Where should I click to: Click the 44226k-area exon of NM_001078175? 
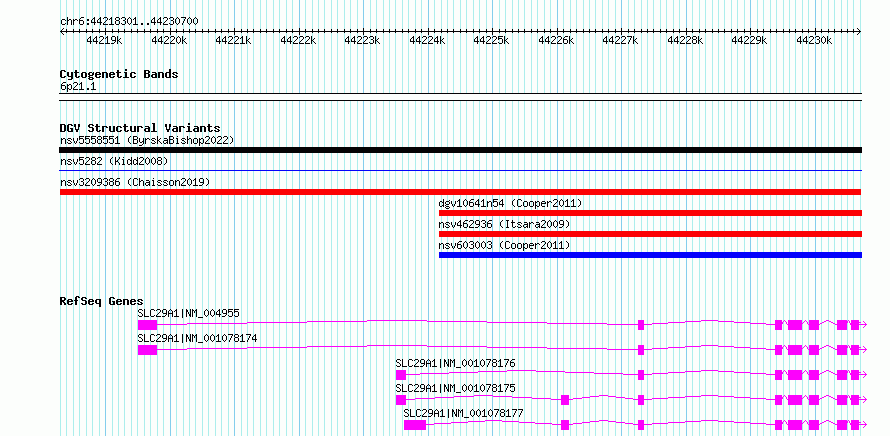[565, 400]
